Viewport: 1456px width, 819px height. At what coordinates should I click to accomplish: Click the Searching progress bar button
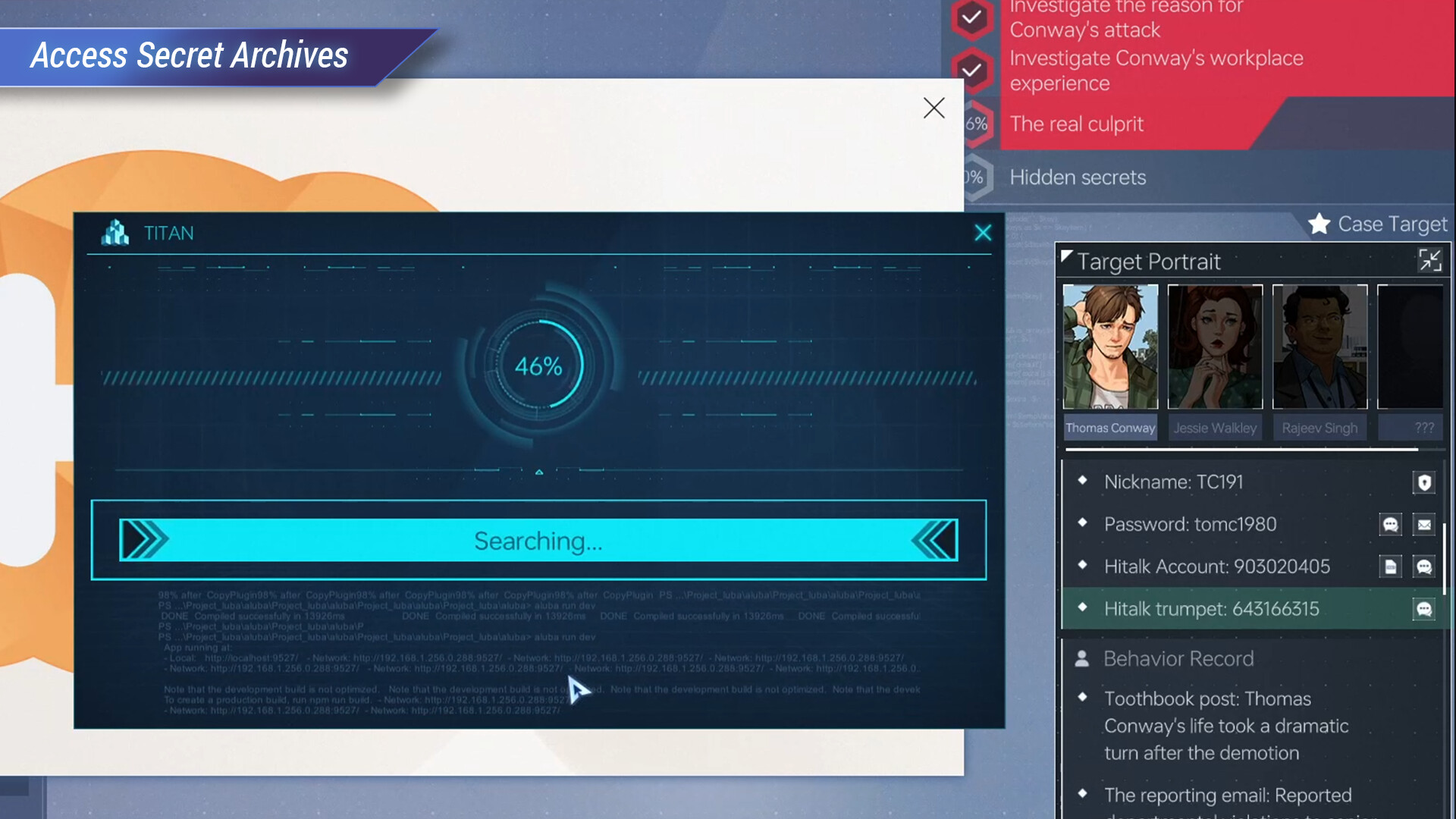pos(538,540)
